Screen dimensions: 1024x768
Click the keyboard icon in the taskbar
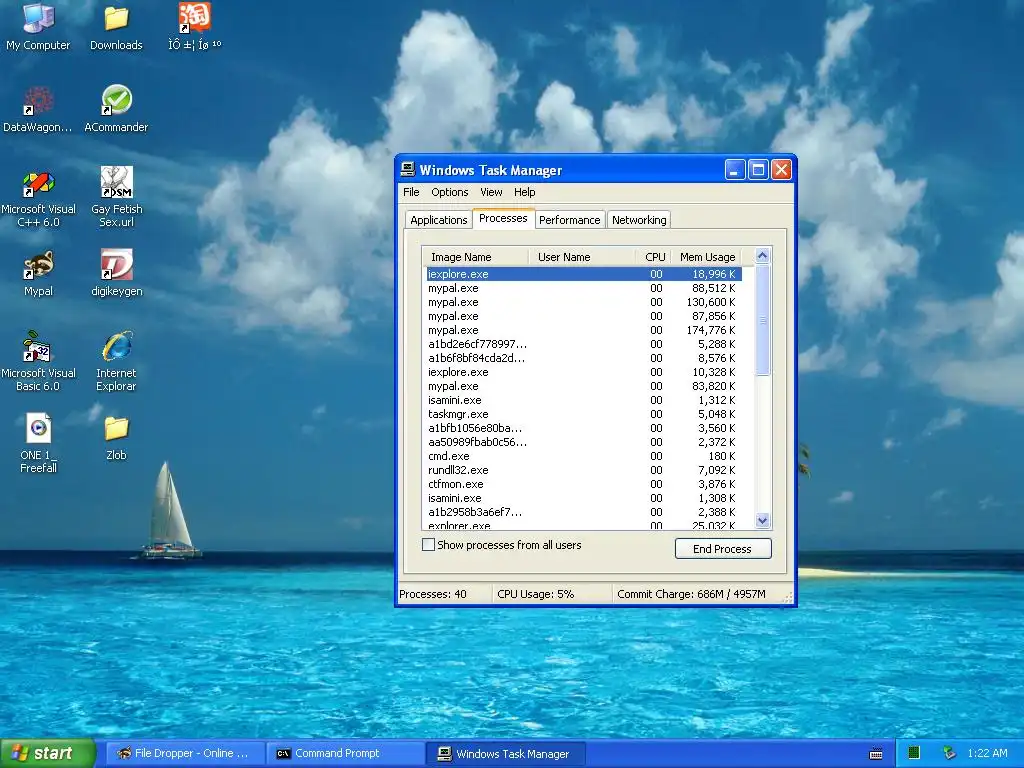(876, 754)
